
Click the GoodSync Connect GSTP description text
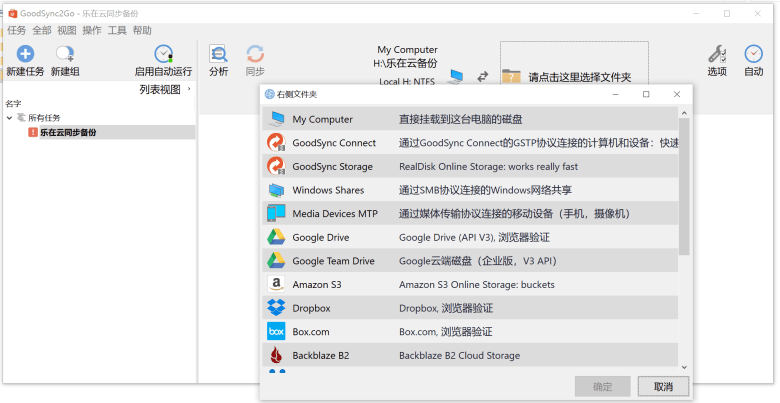538,143
